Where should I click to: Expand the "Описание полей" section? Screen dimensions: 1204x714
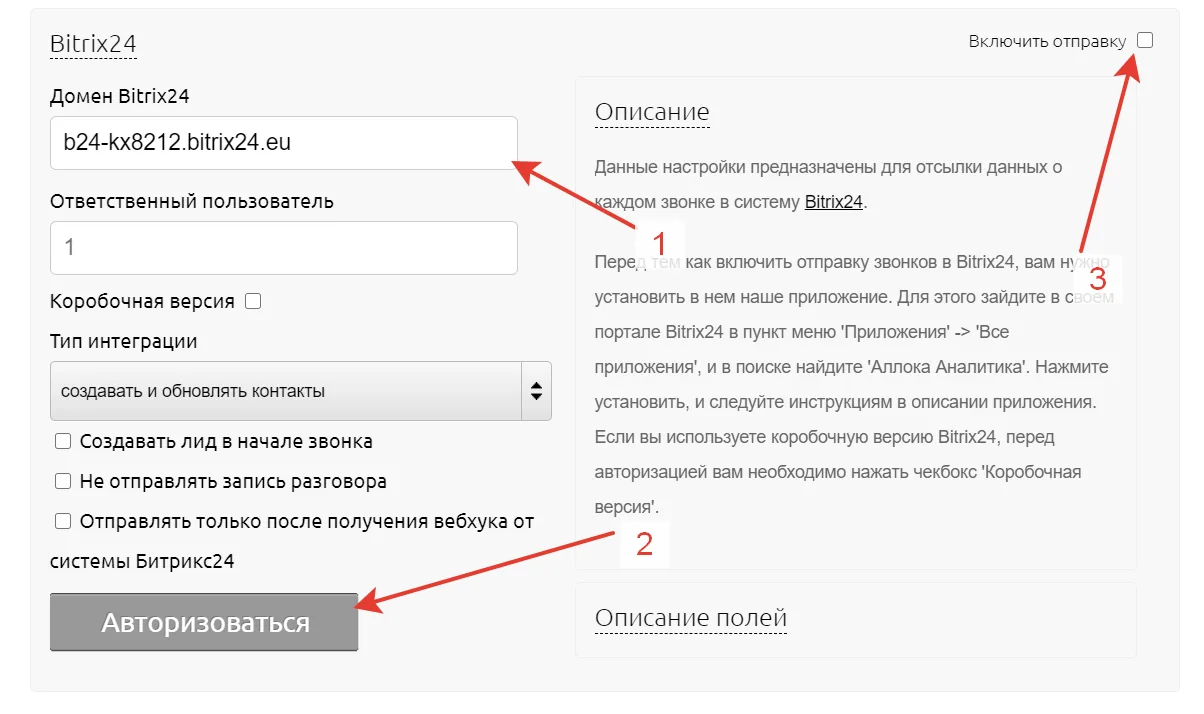(691, 619)
